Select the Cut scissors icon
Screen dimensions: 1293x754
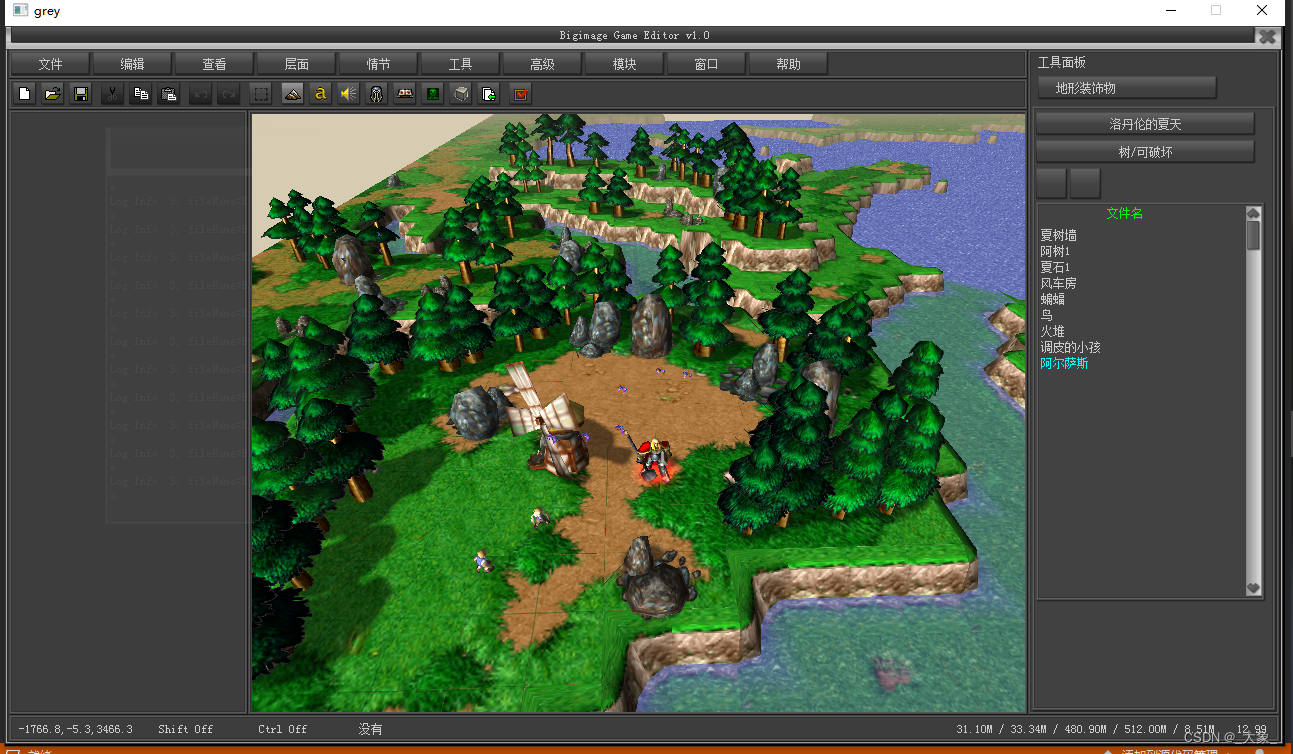[x=113, y=94]
